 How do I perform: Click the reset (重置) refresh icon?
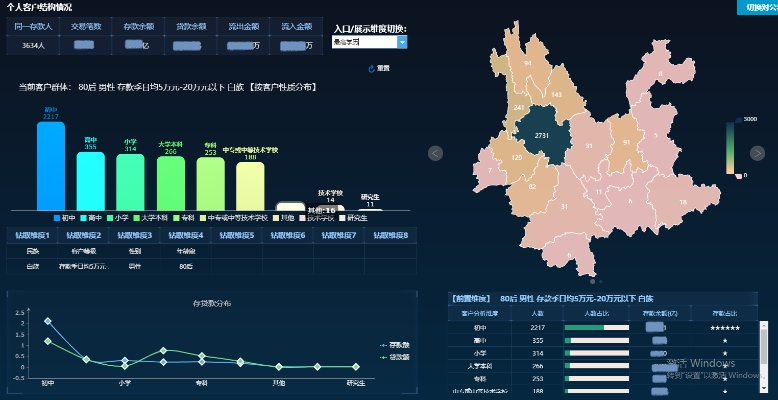click(372, 69)
